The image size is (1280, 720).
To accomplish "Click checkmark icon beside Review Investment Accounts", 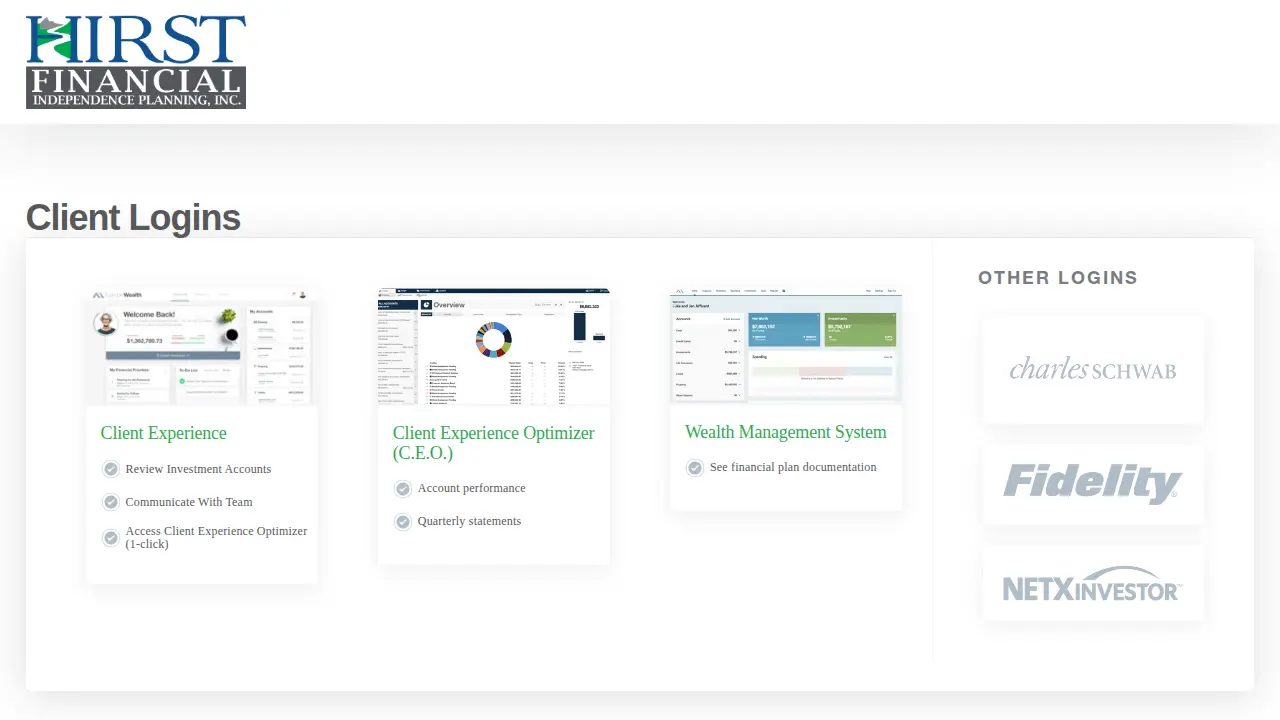I will click(x=111, y=469).
